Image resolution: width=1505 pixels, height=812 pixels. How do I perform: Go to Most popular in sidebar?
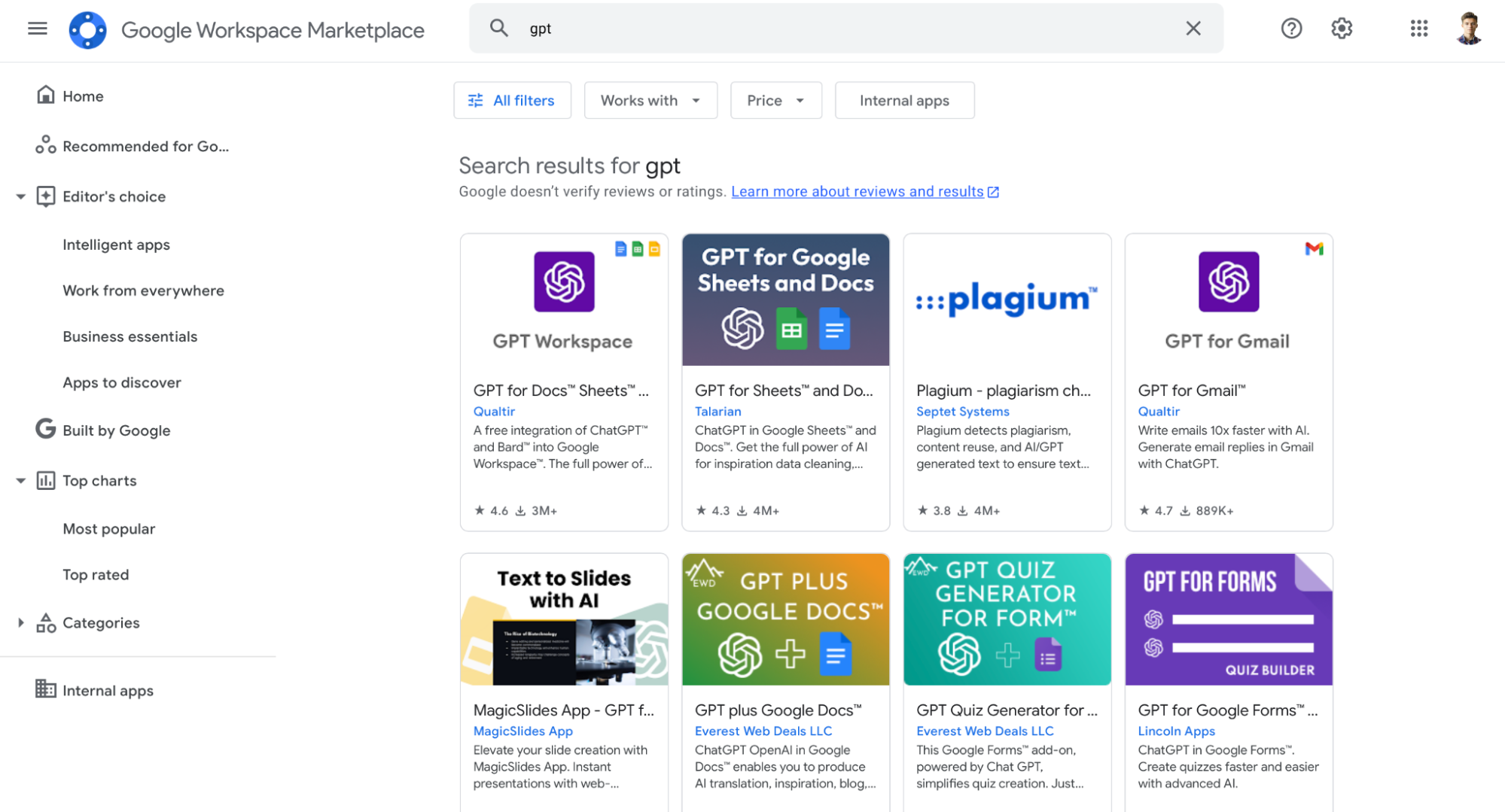108,529
